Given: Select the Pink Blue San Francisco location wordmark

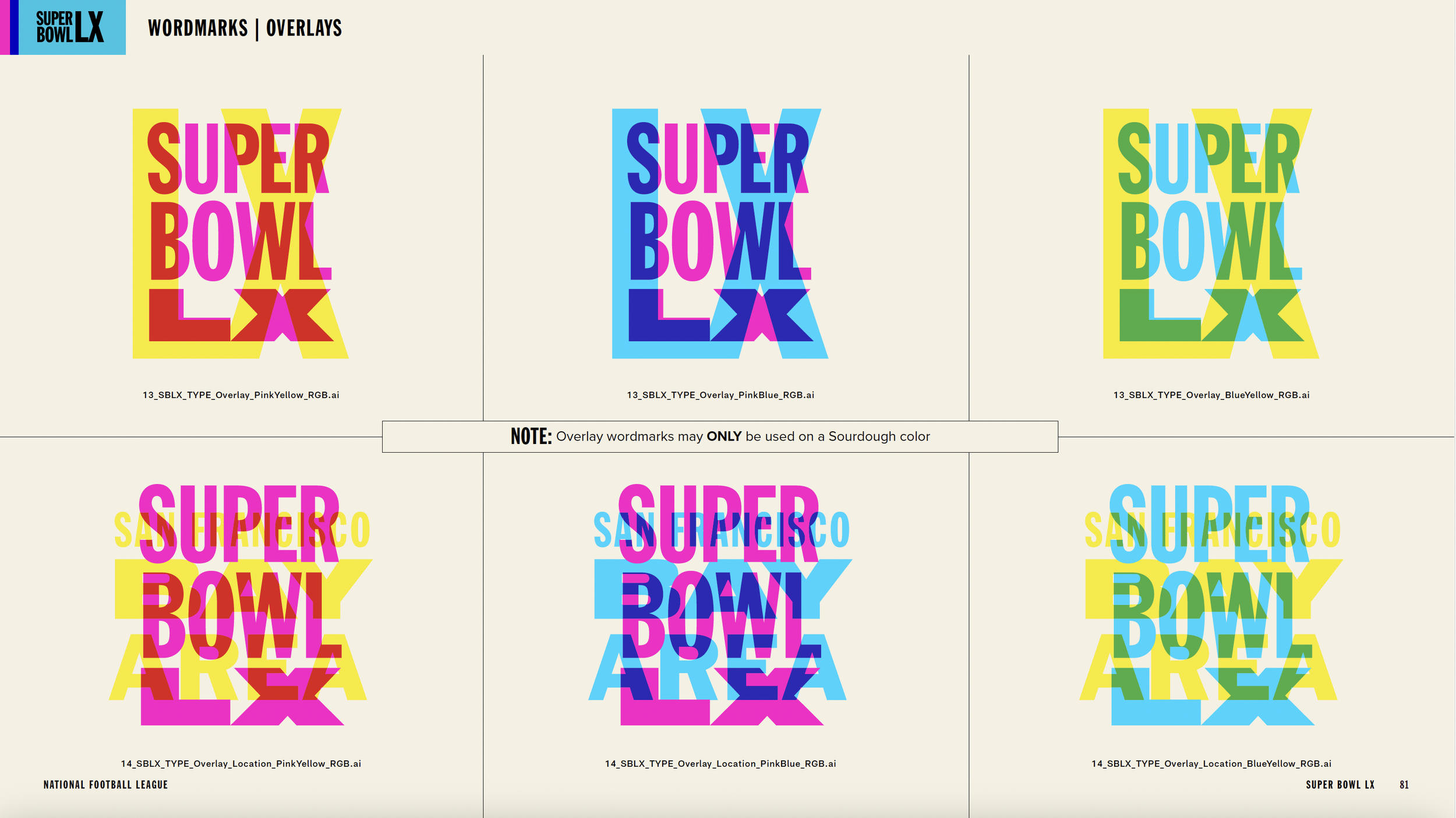Looking at the screenshot, I should (x=720, y=605).
